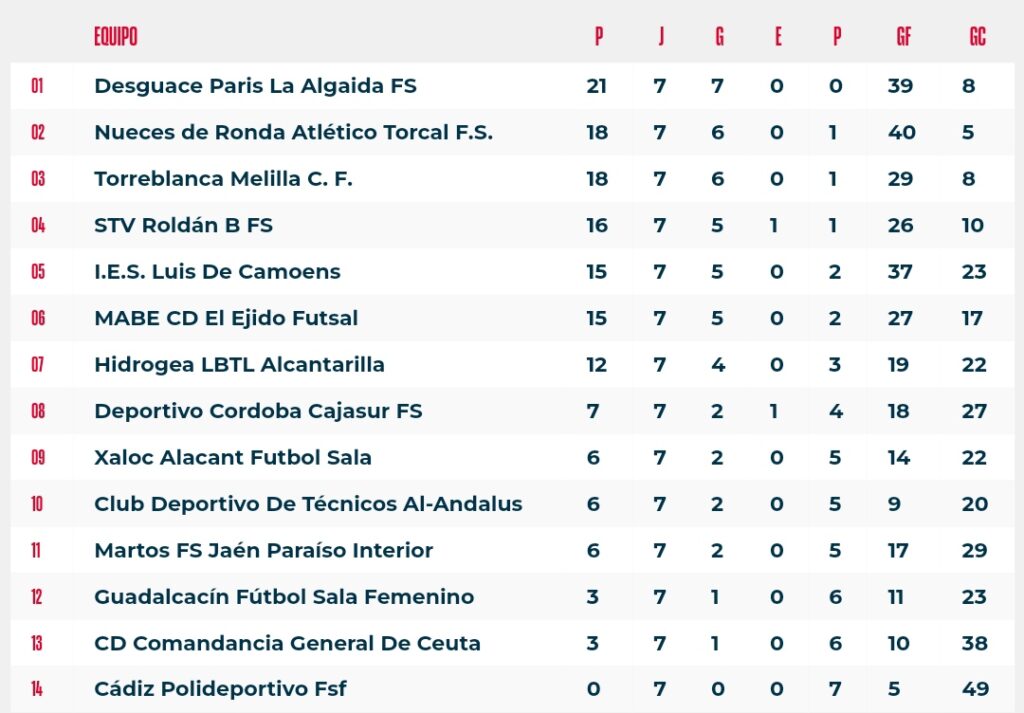Select Xaloc Alacant Futbol Sala
The height and width of the screenshot is (713, 1024).
click(232, 457)
